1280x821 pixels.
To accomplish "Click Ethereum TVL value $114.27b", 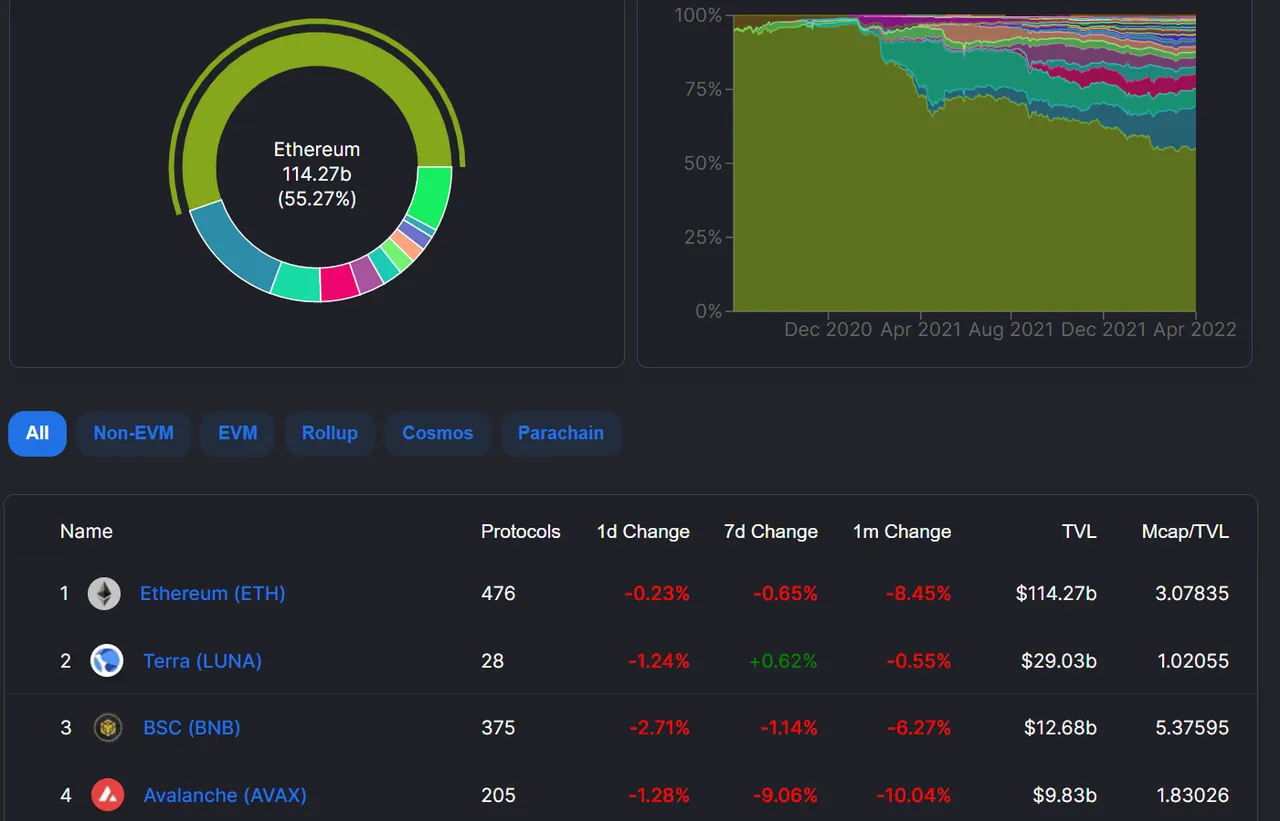I will [x=1056, y=593].
